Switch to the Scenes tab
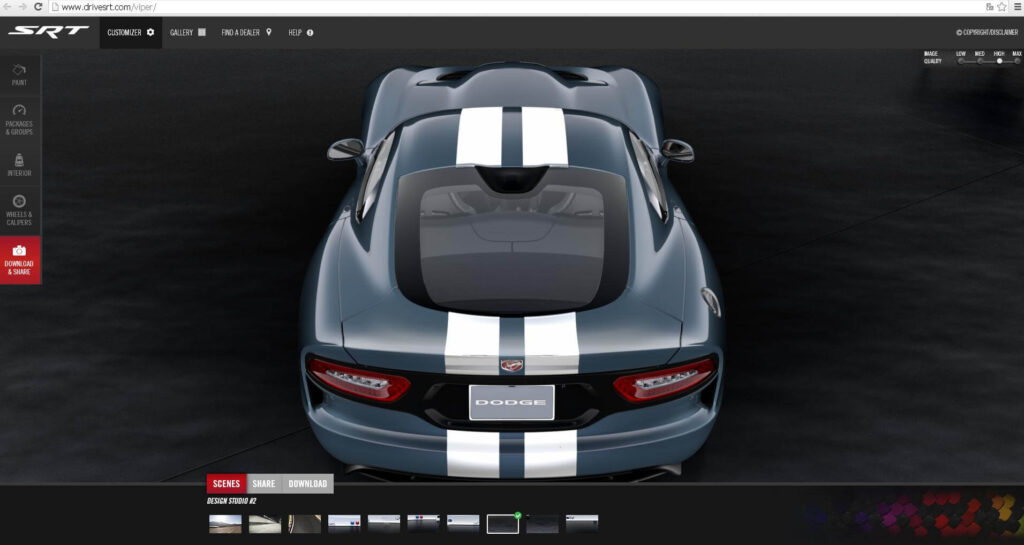The image size is (1024, 545). (x=227, y=484)
